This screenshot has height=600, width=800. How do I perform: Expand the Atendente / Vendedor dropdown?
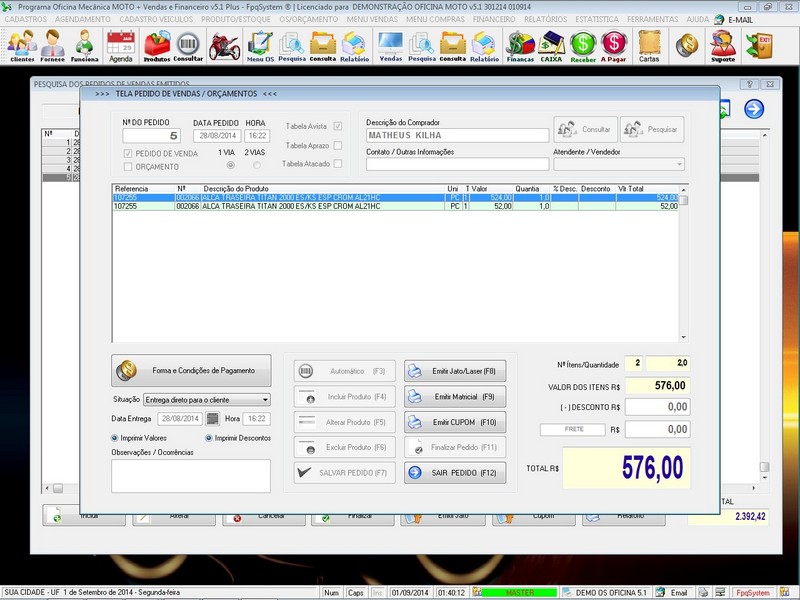click(679, 164)
